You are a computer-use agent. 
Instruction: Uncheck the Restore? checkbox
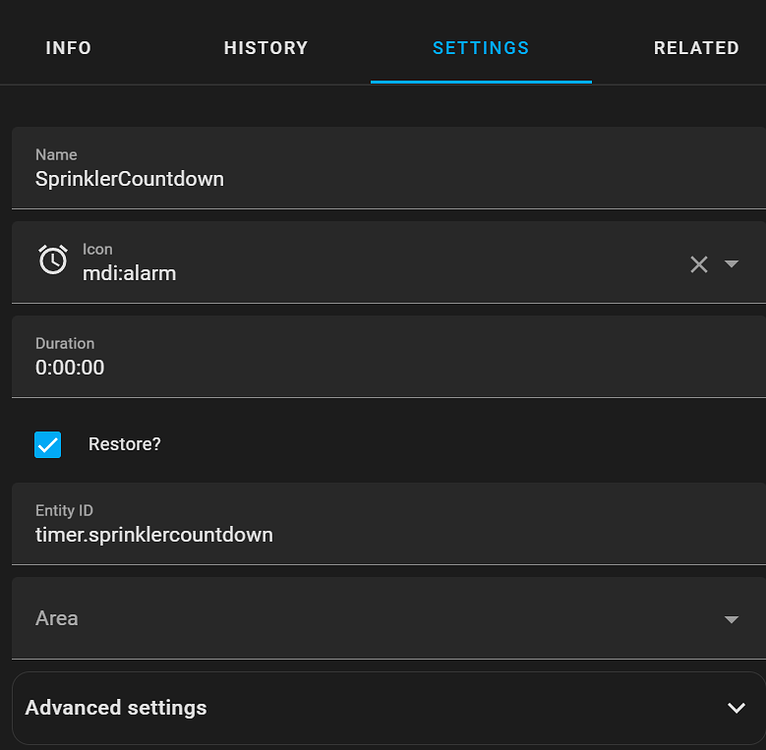pos(48,444)
